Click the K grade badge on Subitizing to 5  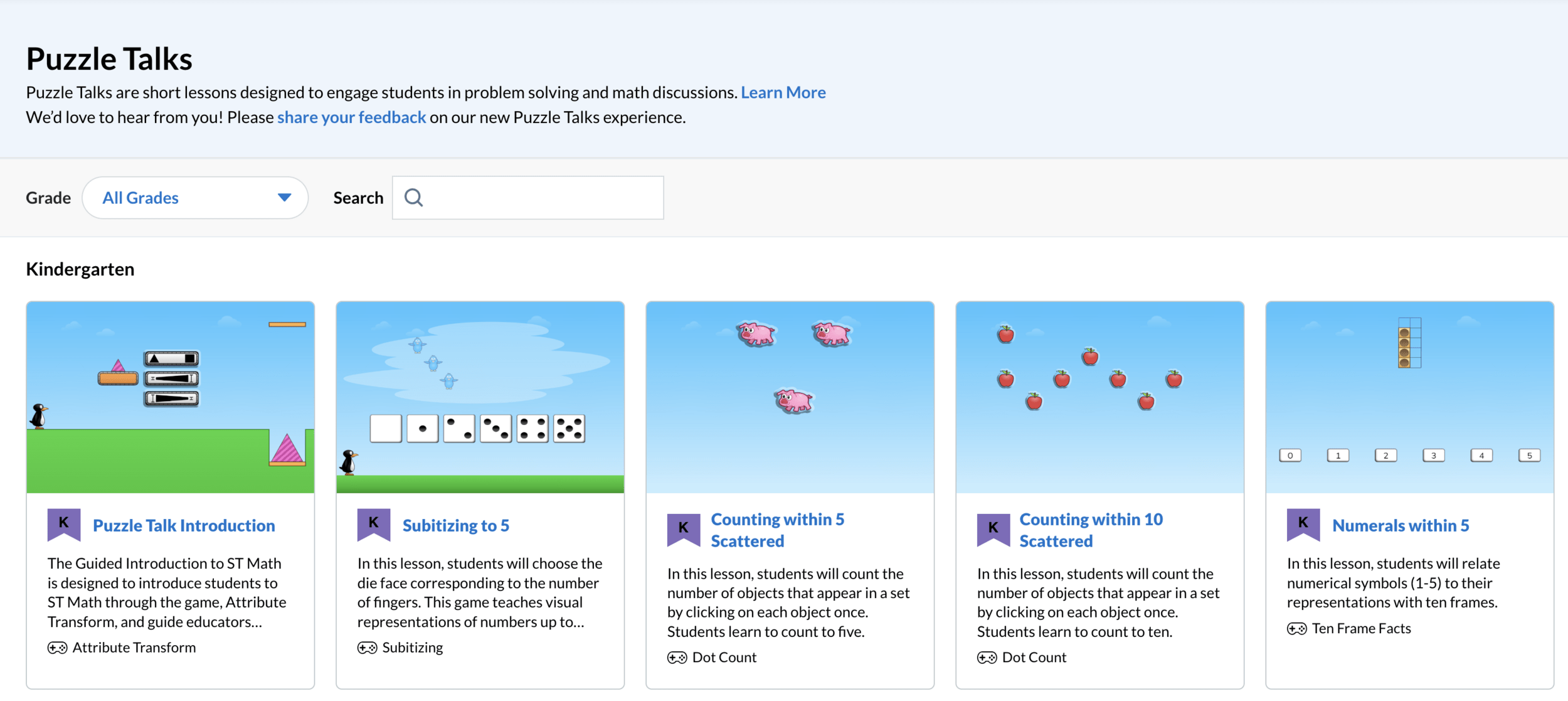374,523
